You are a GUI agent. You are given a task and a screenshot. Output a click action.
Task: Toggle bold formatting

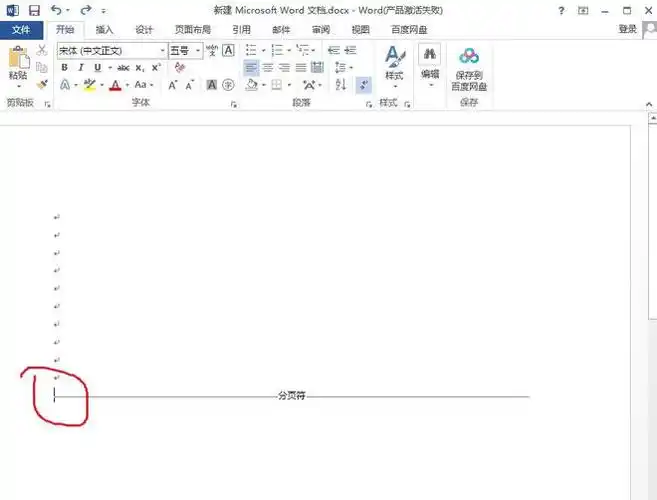click(65, 67)
